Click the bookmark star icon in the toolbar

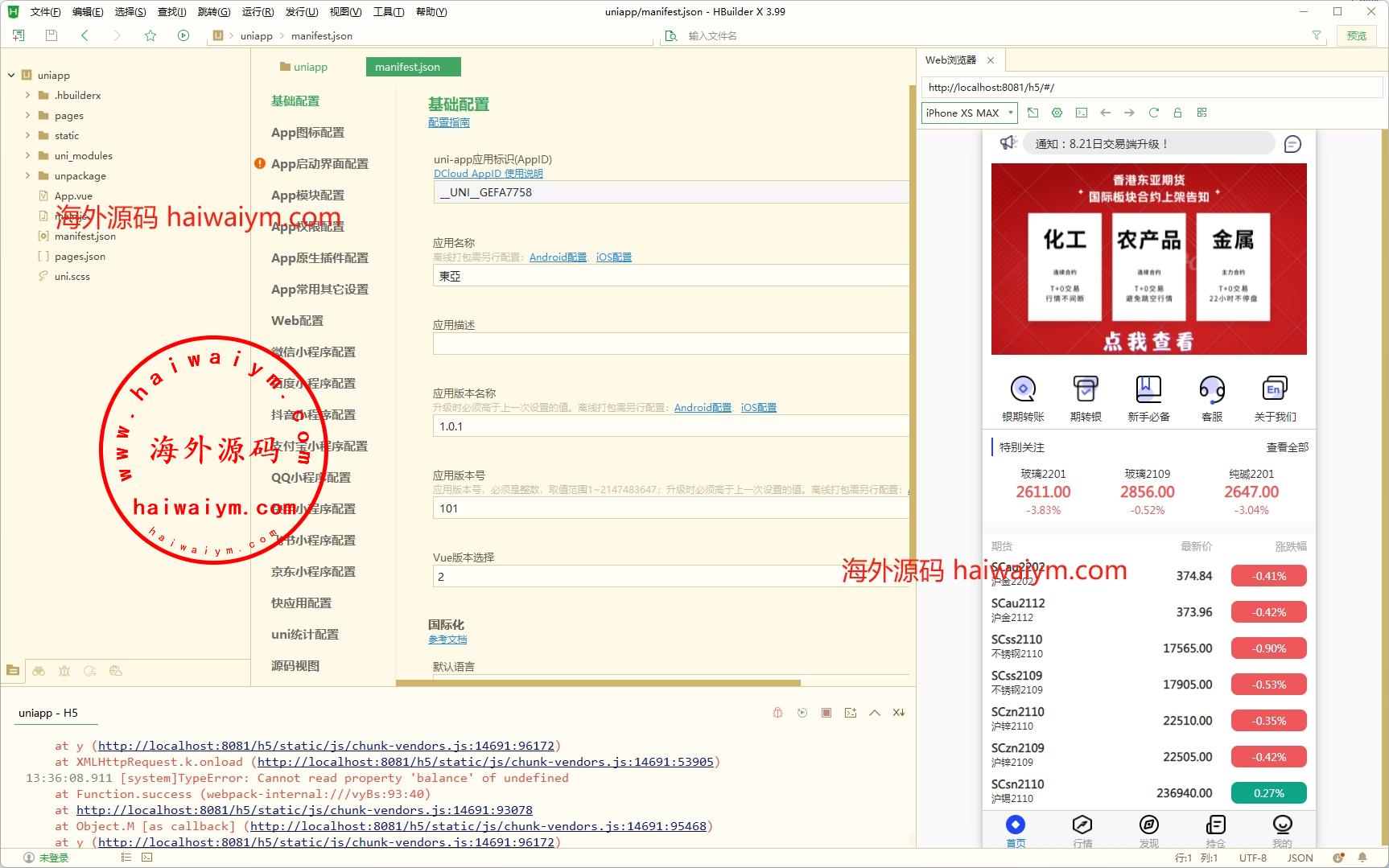click(x=150, y=35)
